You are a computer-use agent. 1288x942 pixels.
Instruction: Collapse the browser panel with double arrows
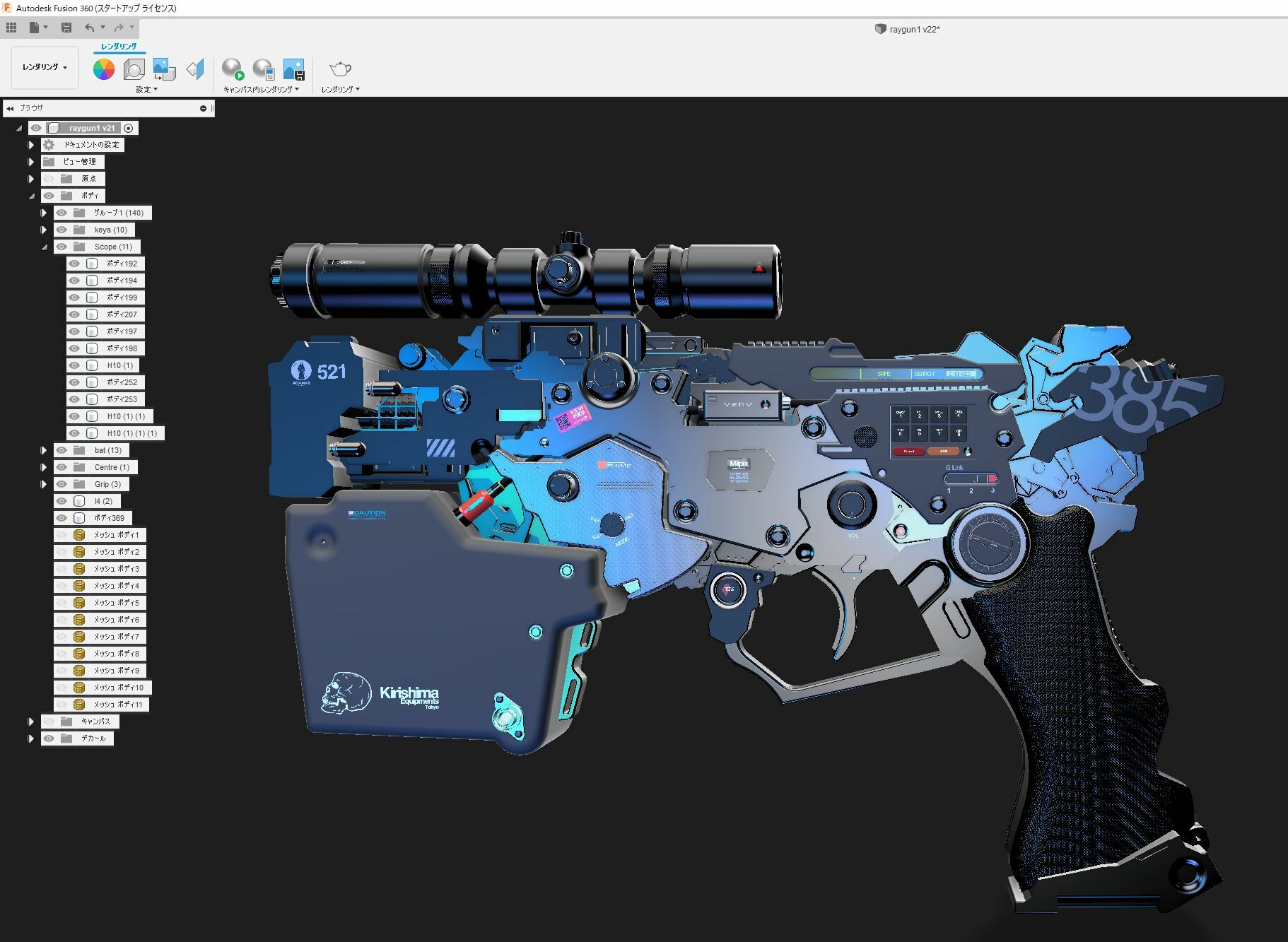pyautogui.click(x=10, y=108)
